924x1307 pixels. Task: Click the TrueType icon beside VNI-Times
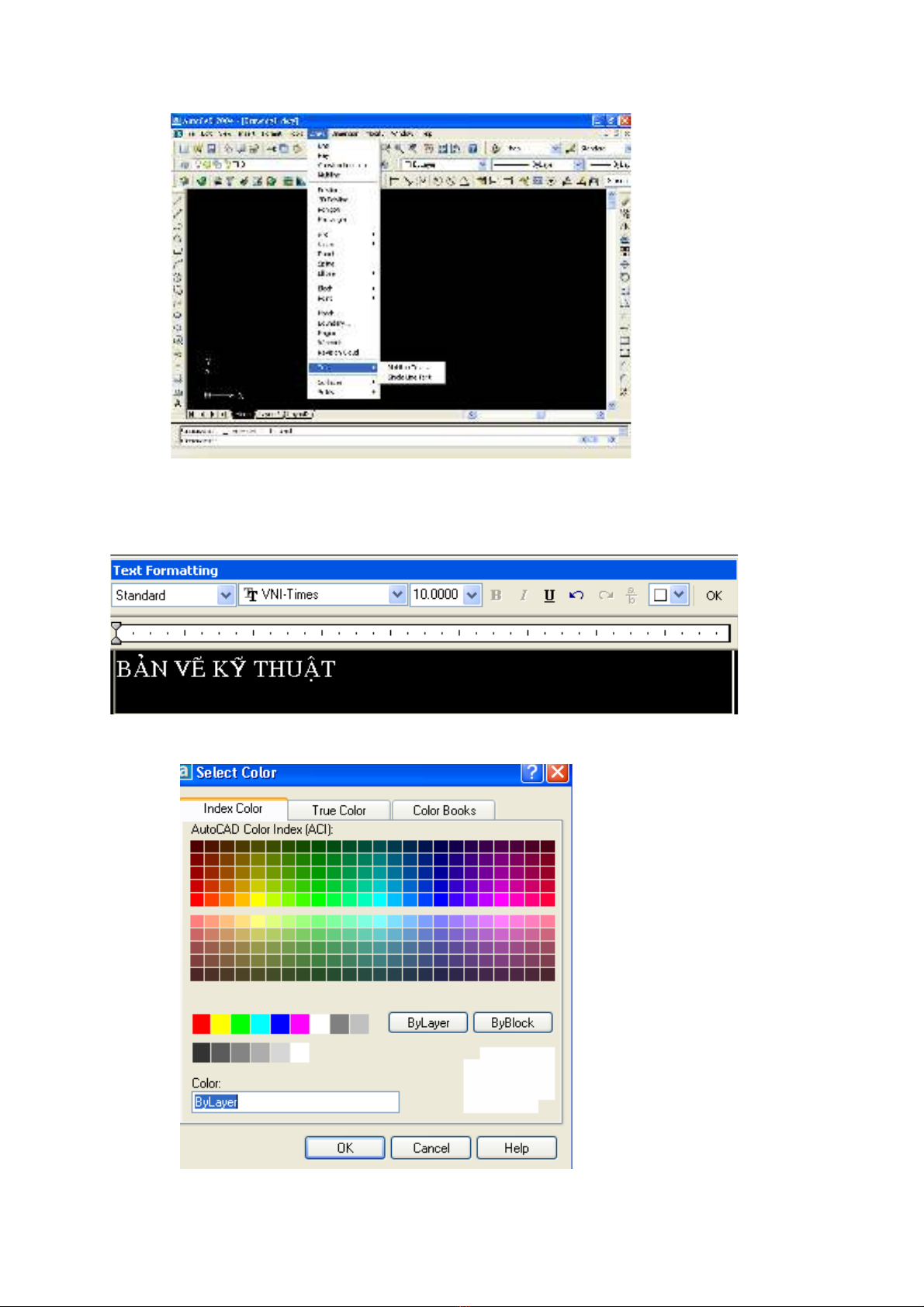pos(251,595)
